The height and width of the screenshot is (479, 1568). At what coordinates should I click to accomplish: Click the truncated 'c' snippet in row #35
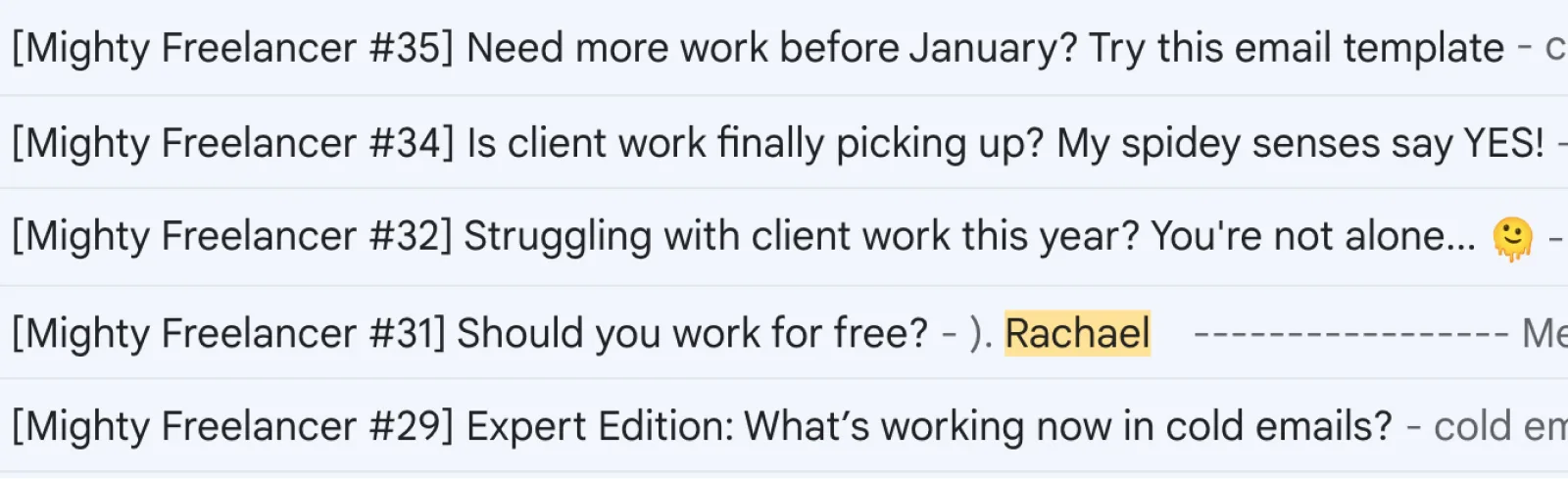(1554, 48)
